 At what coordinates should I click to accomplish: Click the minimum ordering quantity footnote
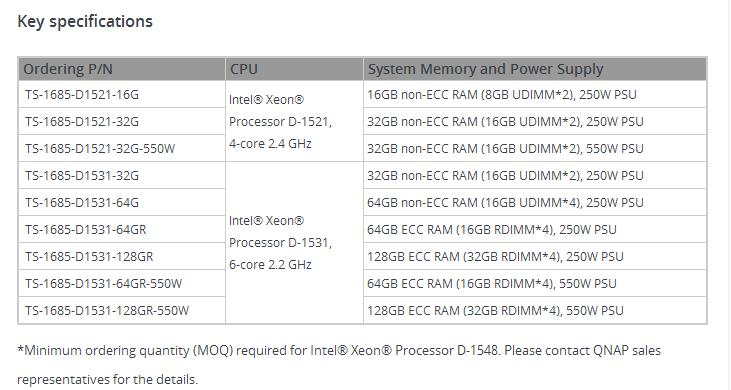[x=339, y=364]
